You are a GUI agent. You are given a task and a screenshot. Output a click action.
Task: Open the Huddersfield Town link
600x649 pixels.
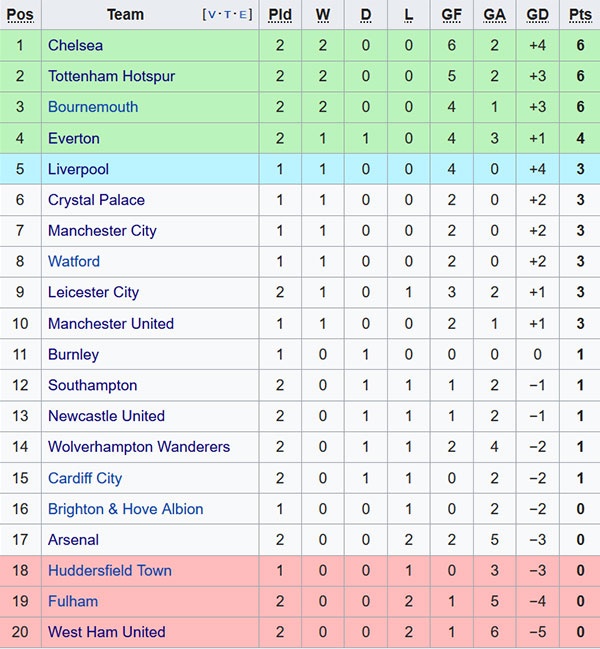point(110,570)
